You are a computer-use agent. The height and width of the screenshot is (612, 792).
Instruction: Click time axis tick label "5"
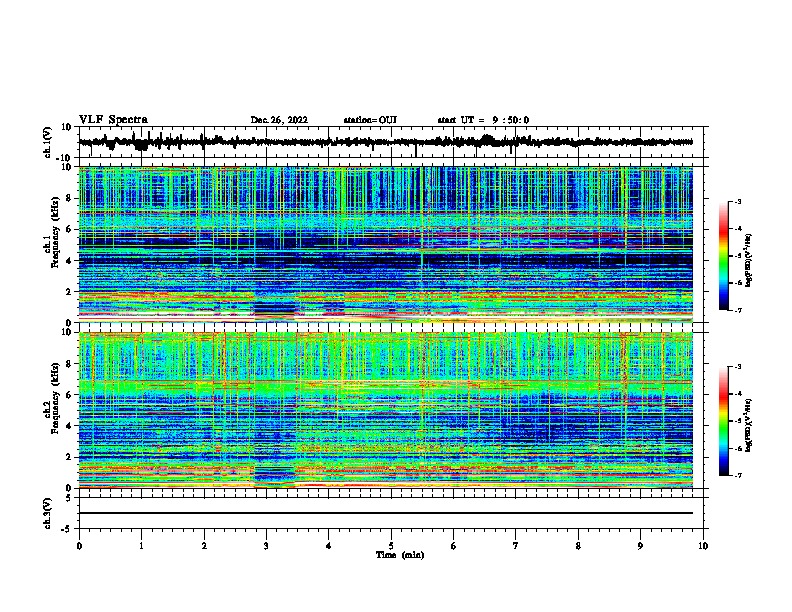click(391, 546)
